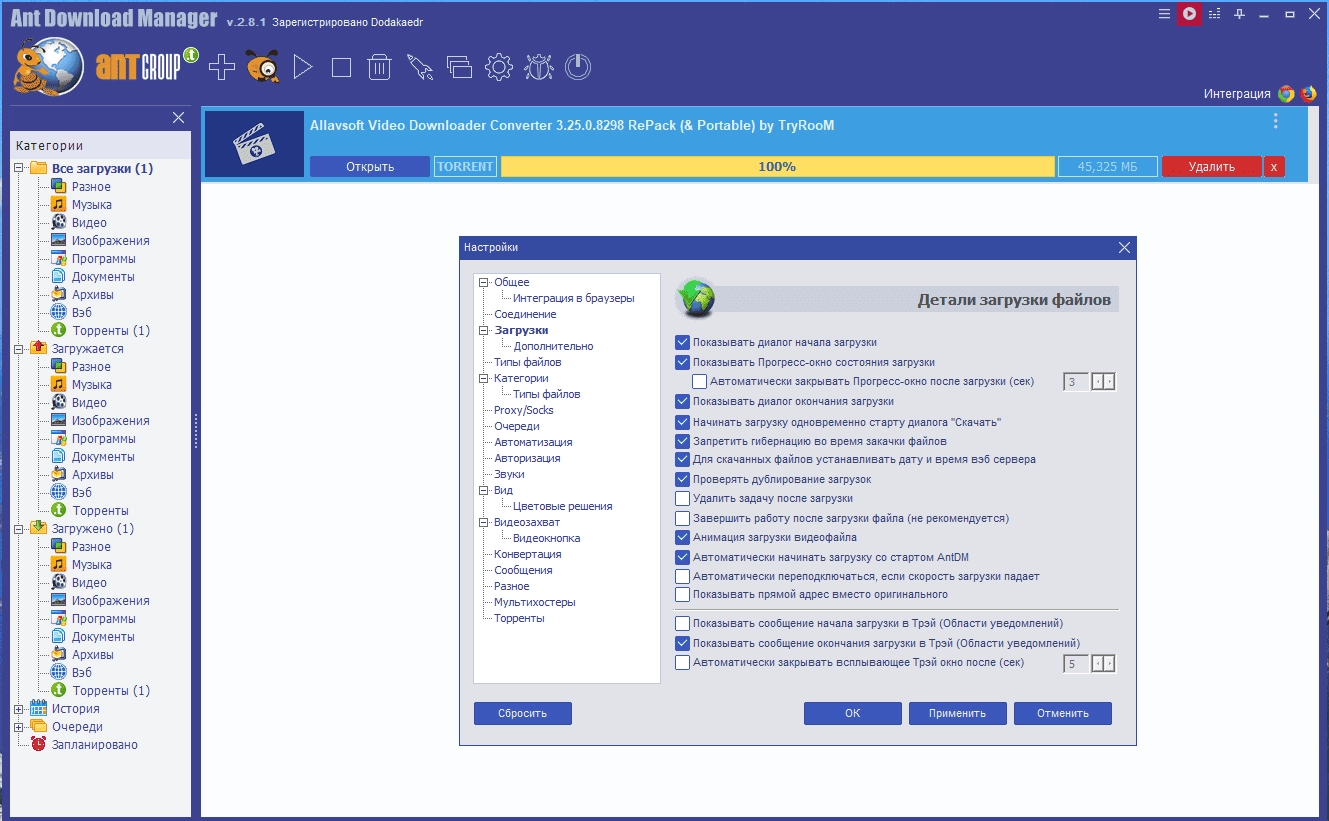The height and width of the screenshot is (821, 1329).
Task: Click the video file thumbnail of download
Action: click(x=254, y=144)
